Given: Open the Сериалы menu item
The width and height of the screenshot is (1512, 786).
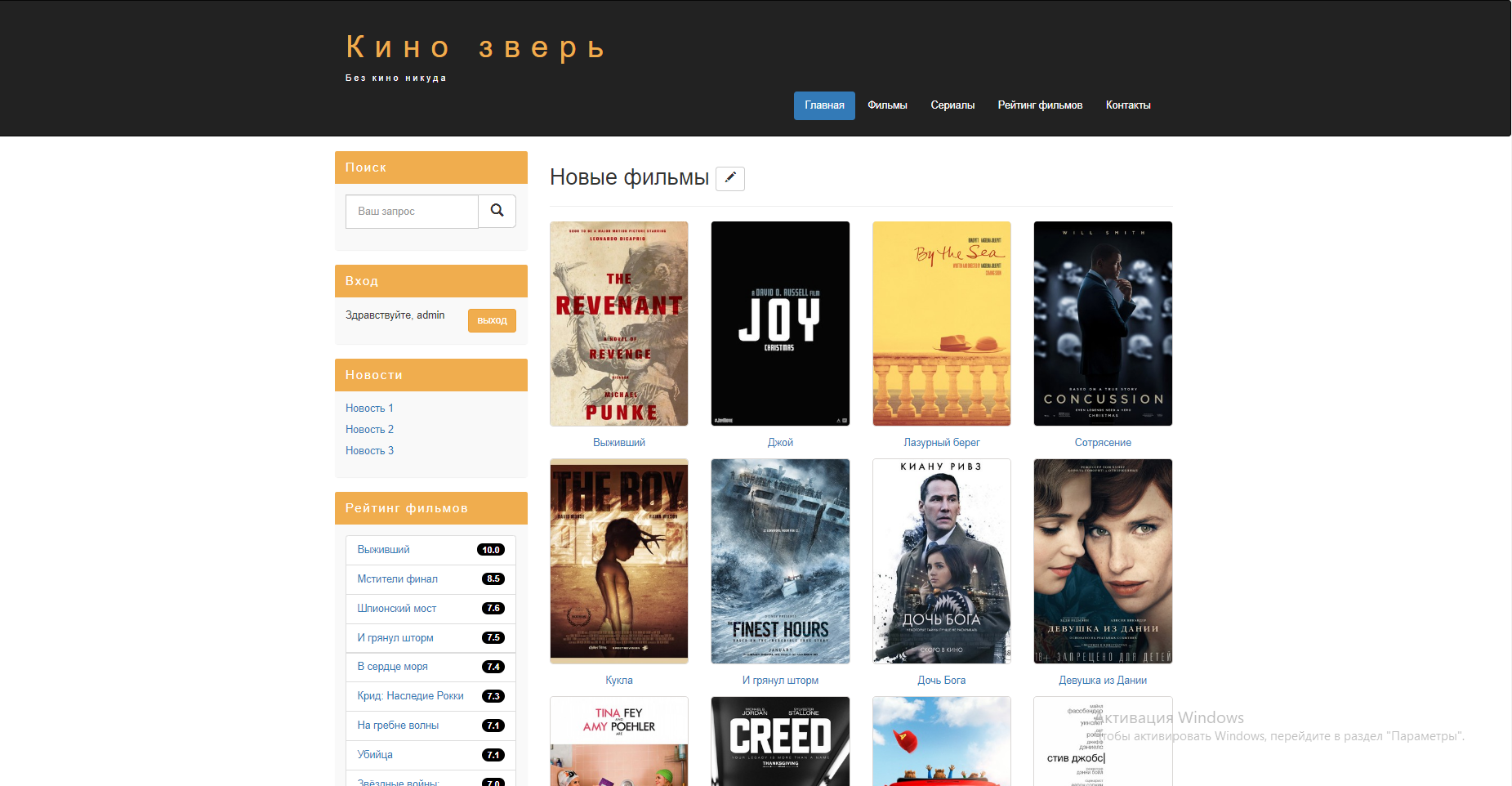Looking at the screenshot, I should 952,105.
